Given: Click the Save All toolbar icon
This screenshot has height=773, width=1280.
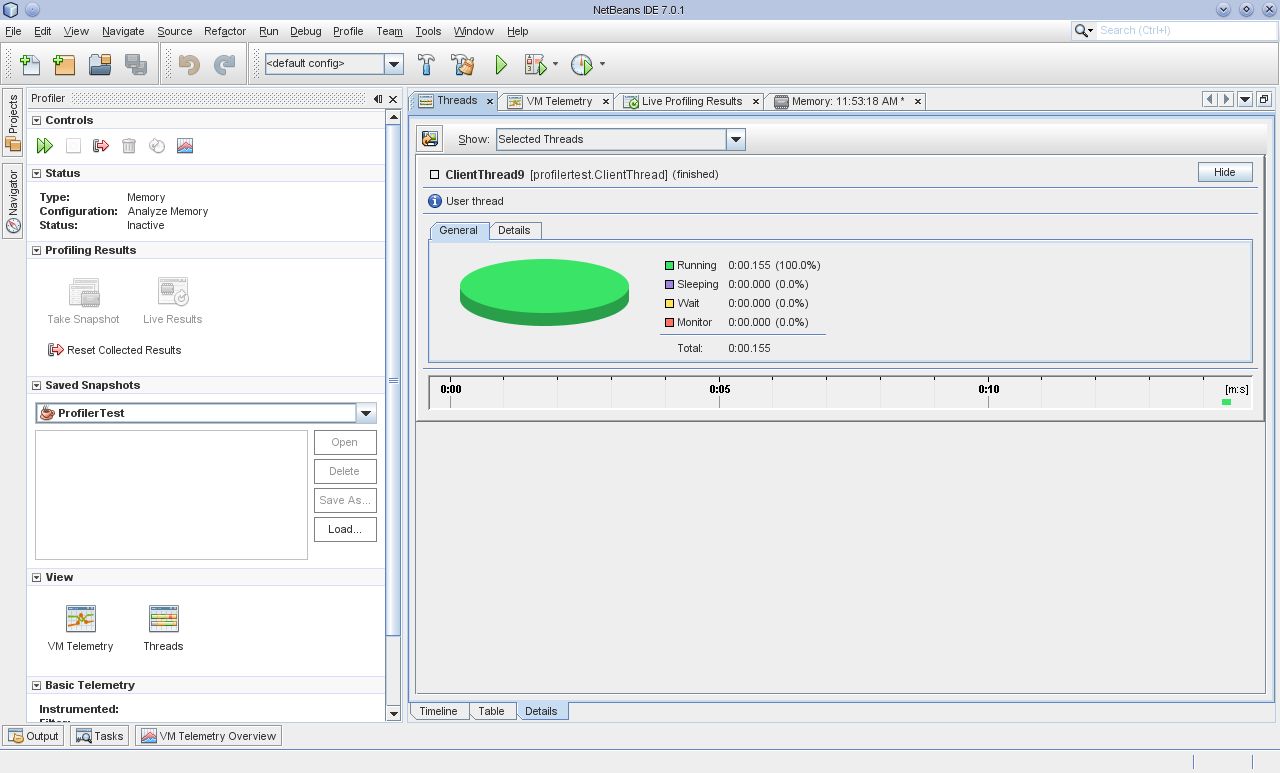Looking at the screenshot, I should (136, 64).
